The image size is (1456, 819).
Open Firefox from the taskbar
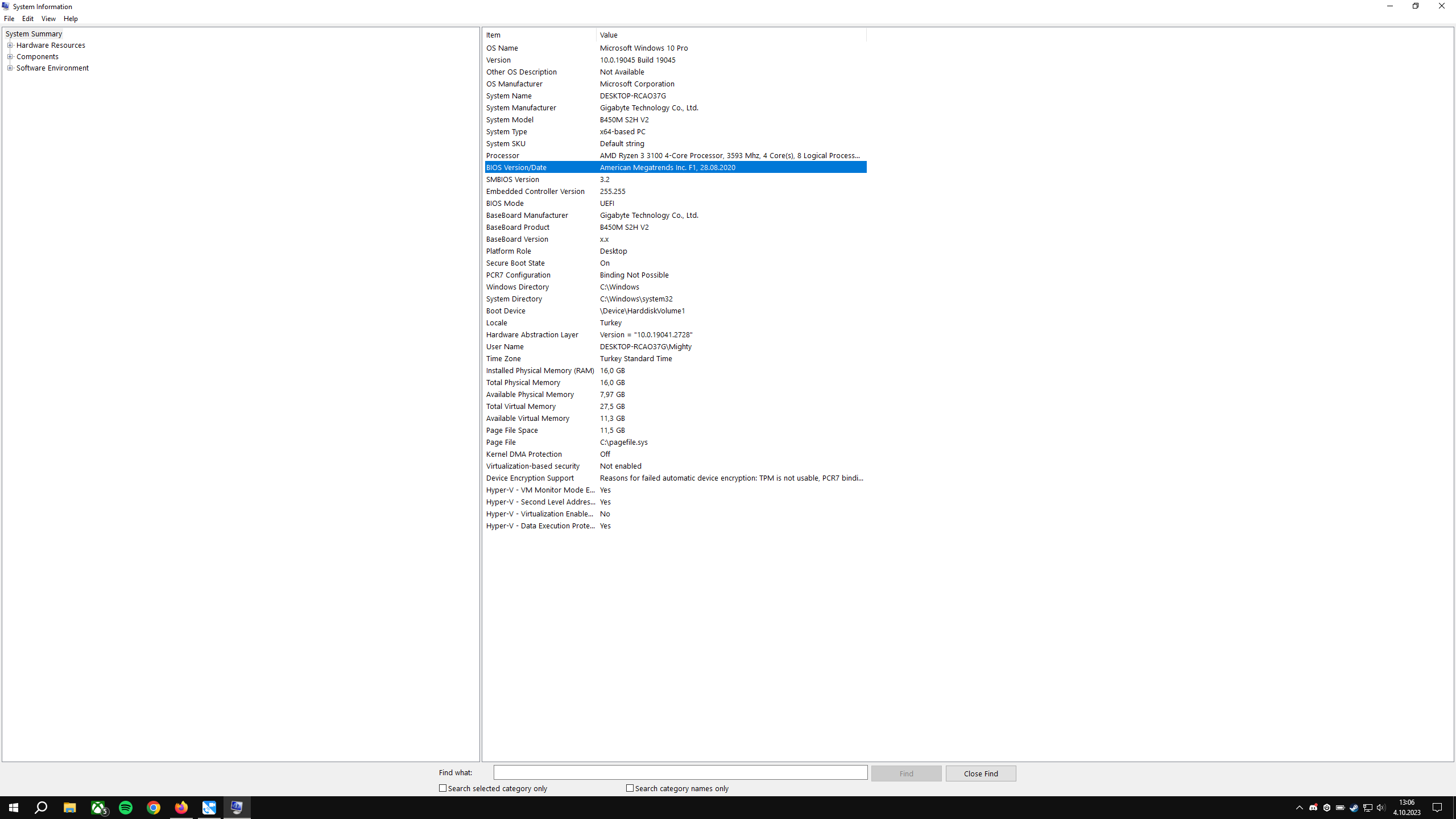[181, 808]
